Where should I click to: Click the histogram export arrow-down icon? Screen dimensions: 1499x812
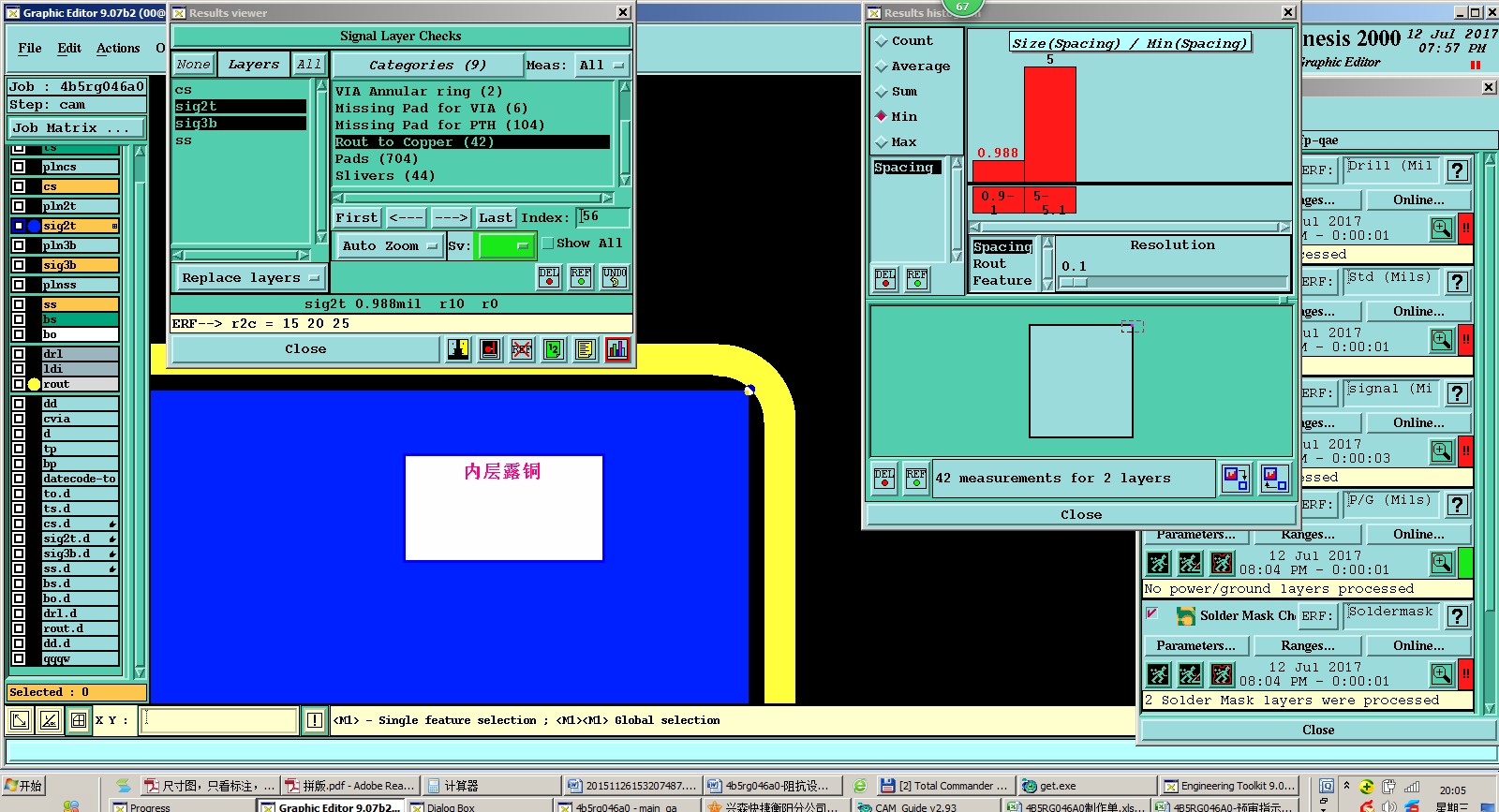click(1236, 479)
